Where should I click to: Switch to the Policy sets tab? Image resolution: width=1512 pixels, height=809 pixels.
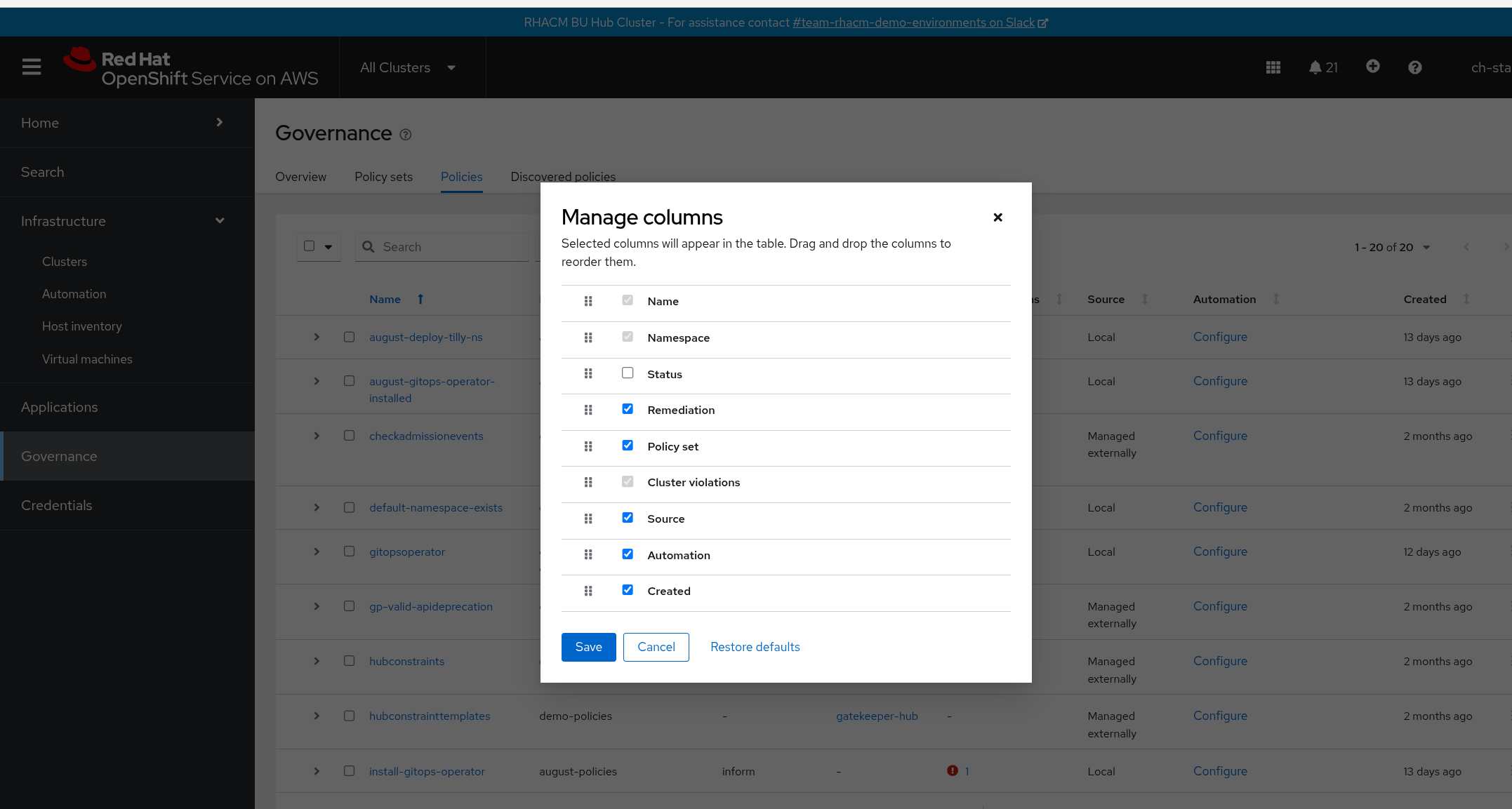coord(383,177)
